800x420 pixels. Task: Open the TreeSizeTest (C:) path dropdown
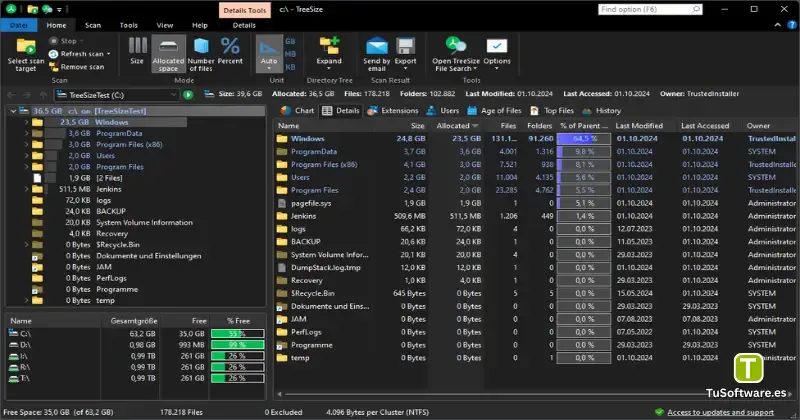click(173, 95)
